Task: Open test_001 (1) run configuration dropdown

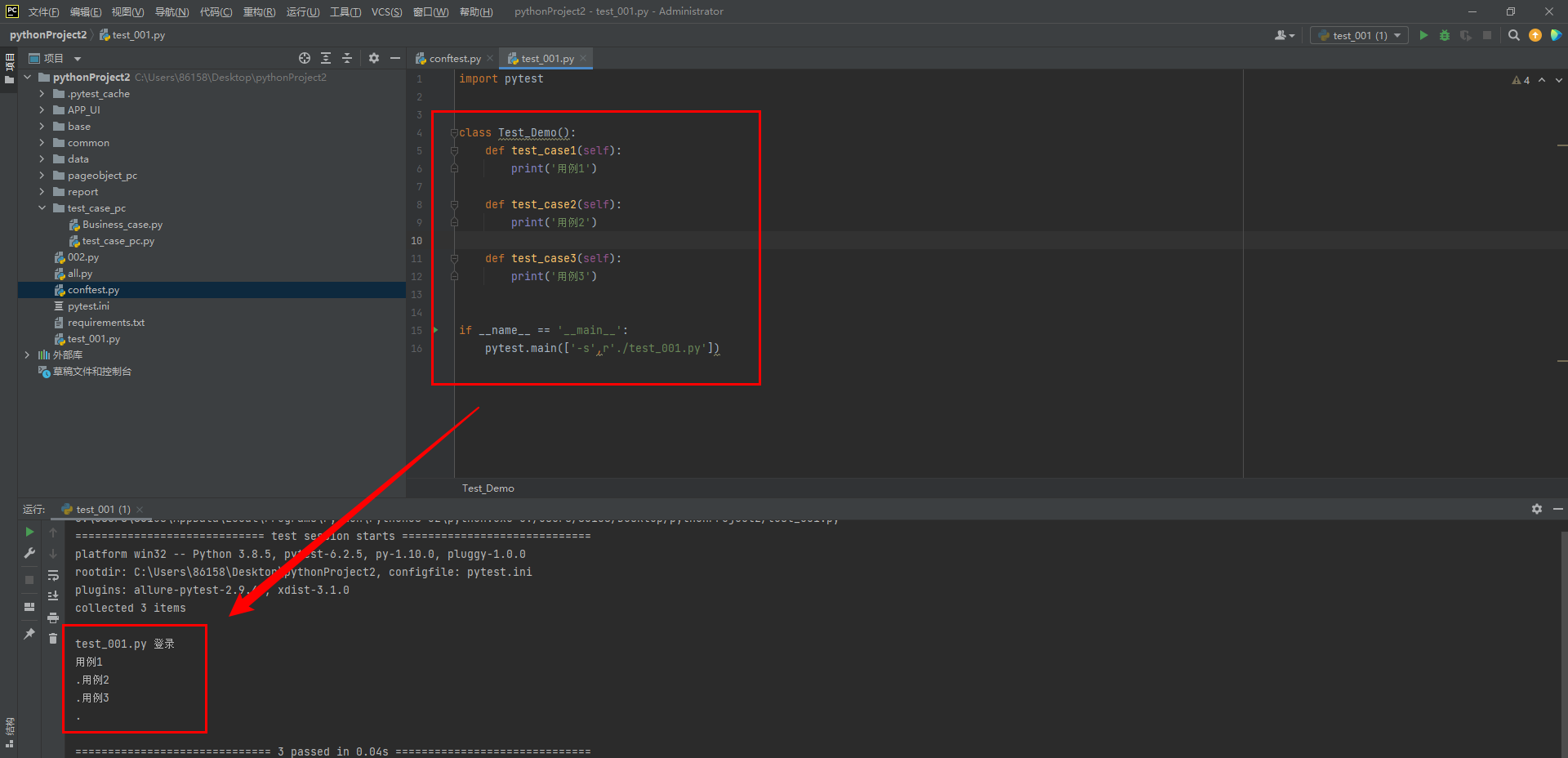Action: coord(1359,35)
